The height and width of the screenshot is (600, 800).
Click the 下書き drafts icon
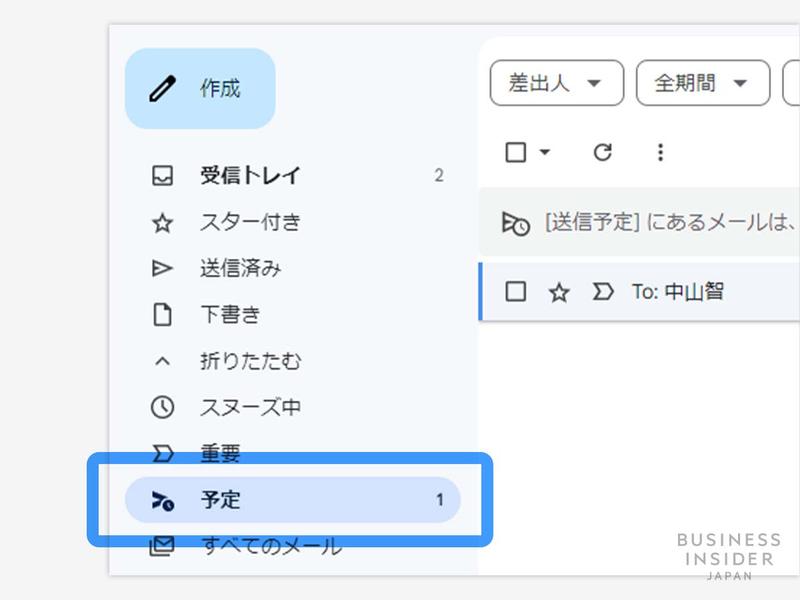coord(163,313)
